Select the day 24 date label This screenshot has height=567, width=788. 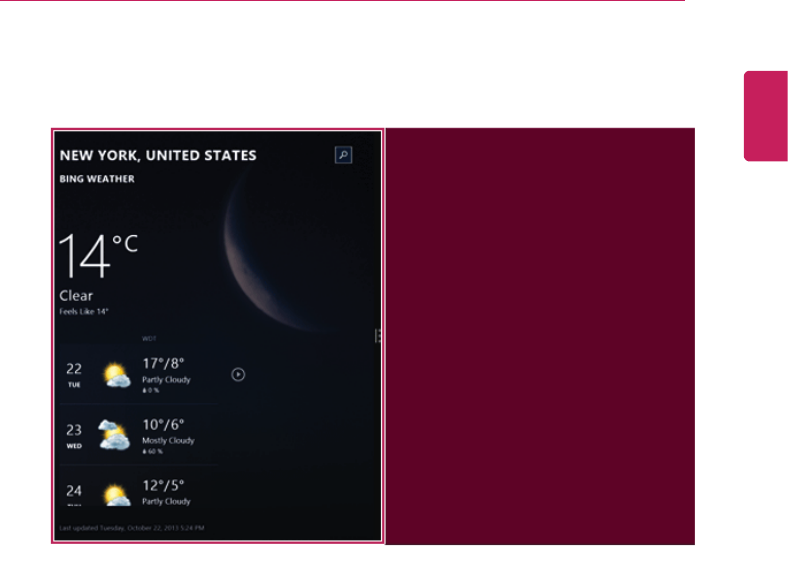74,491
